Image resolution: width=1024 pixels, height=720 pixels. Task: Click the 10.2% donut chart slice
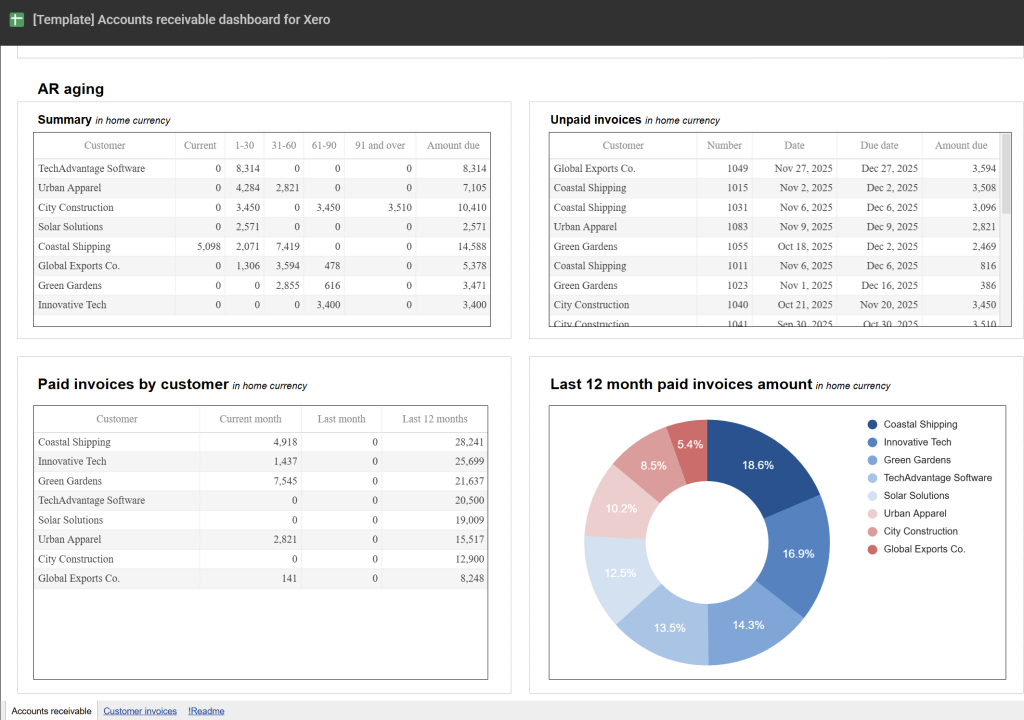[620, 508]
